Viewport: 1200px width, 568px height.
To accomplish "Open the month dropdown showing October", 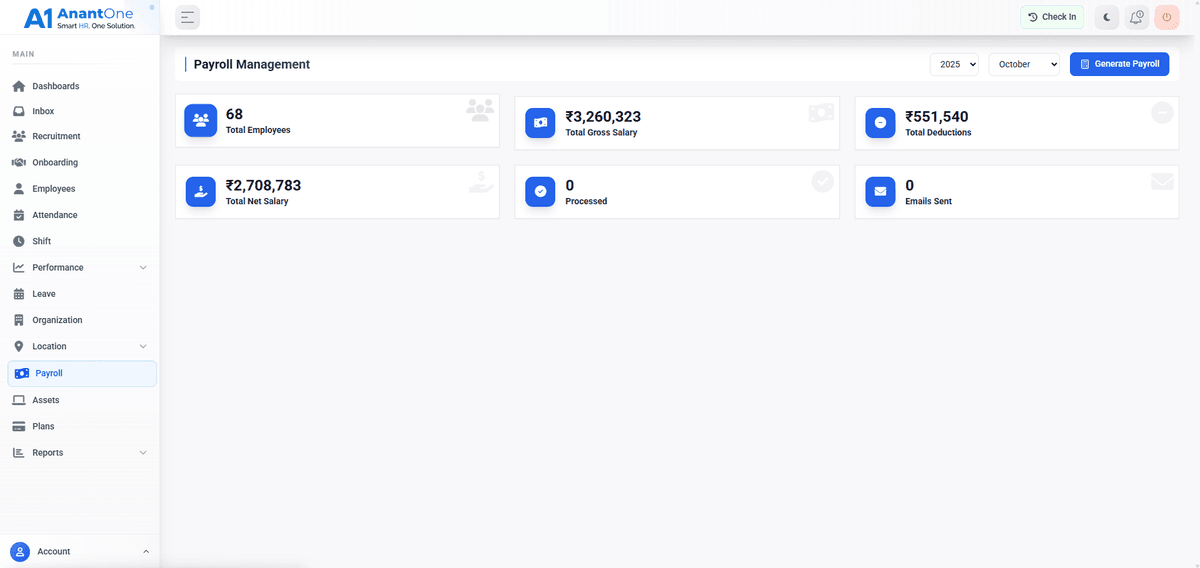I will coord(1024,64).
